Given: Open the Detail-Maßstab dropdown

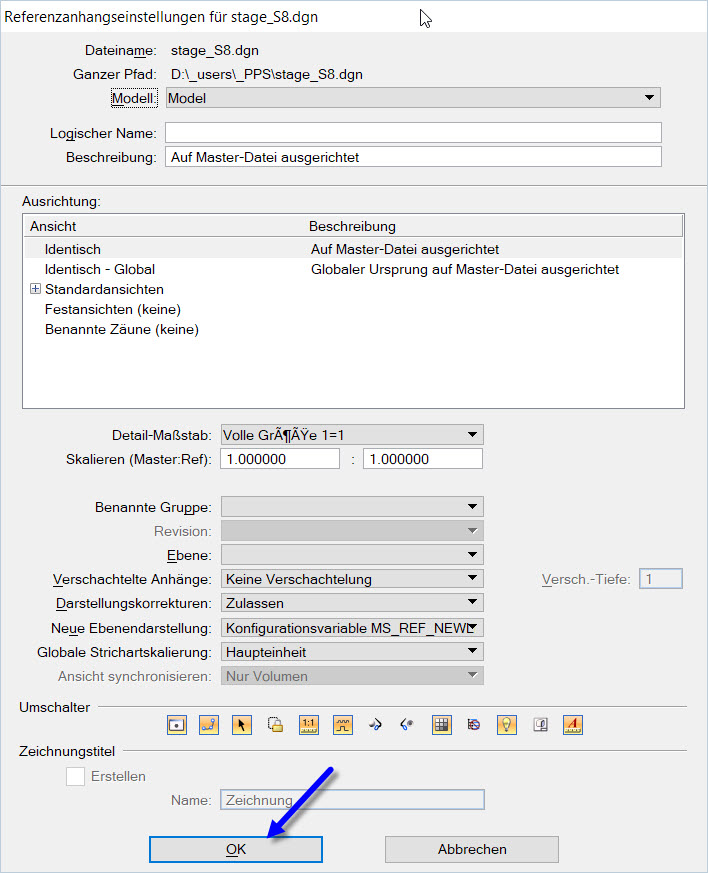Looking at the screenshot, I should coord(352,435).
